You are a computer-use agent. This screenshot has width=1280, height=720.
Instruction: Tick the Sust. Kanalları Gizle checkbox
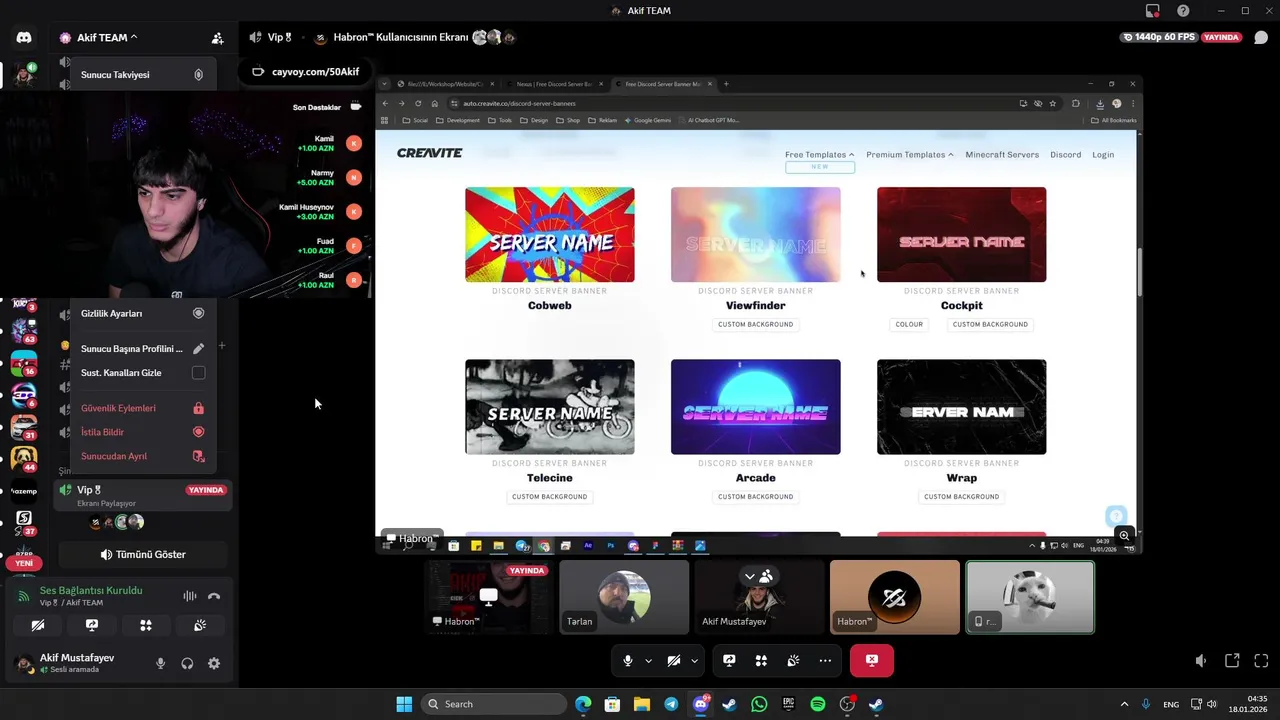pos(198,373)
